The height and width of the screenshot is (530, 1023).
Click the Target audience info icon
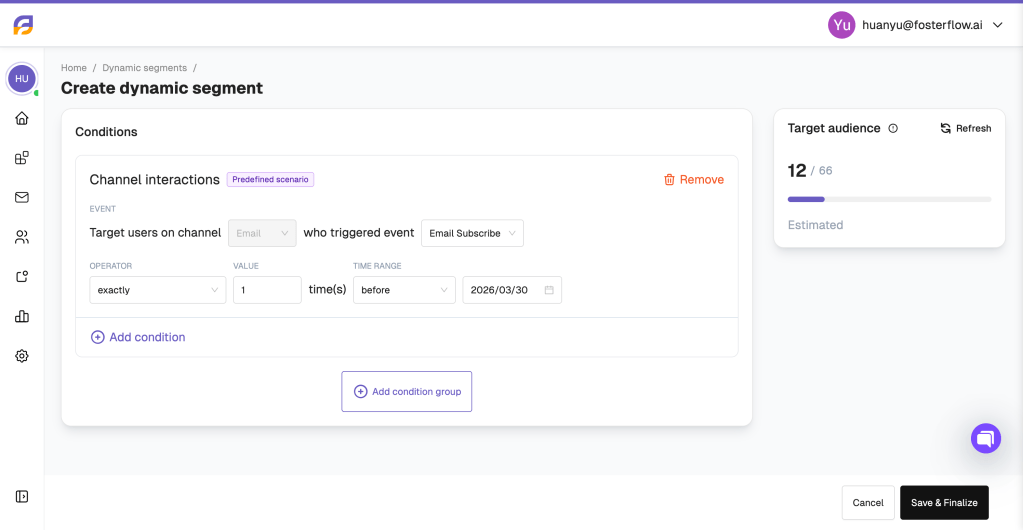pyautogui.click(x=893, y=129)
